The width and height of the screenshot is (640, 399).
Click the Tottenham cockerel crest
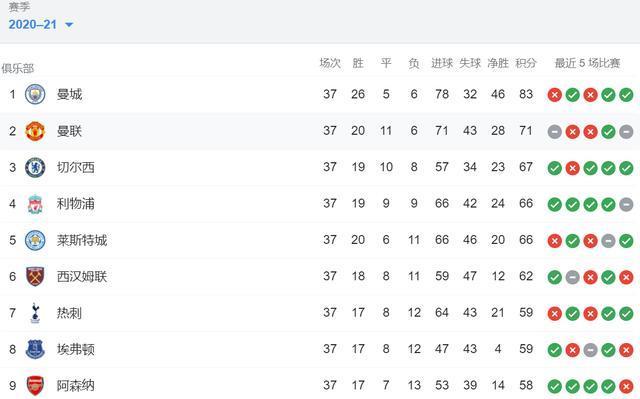(x=35, y=313)
